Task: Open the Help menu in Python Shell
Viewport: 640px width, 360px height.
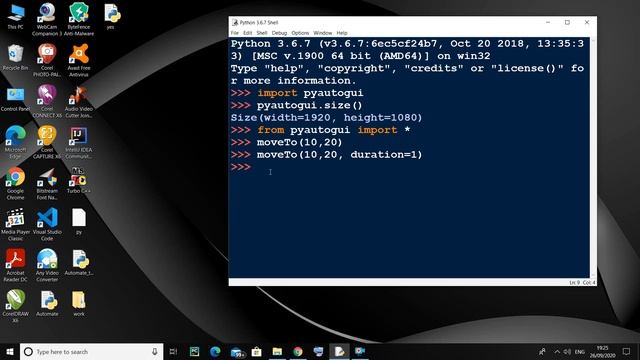Action: point(342,33)
